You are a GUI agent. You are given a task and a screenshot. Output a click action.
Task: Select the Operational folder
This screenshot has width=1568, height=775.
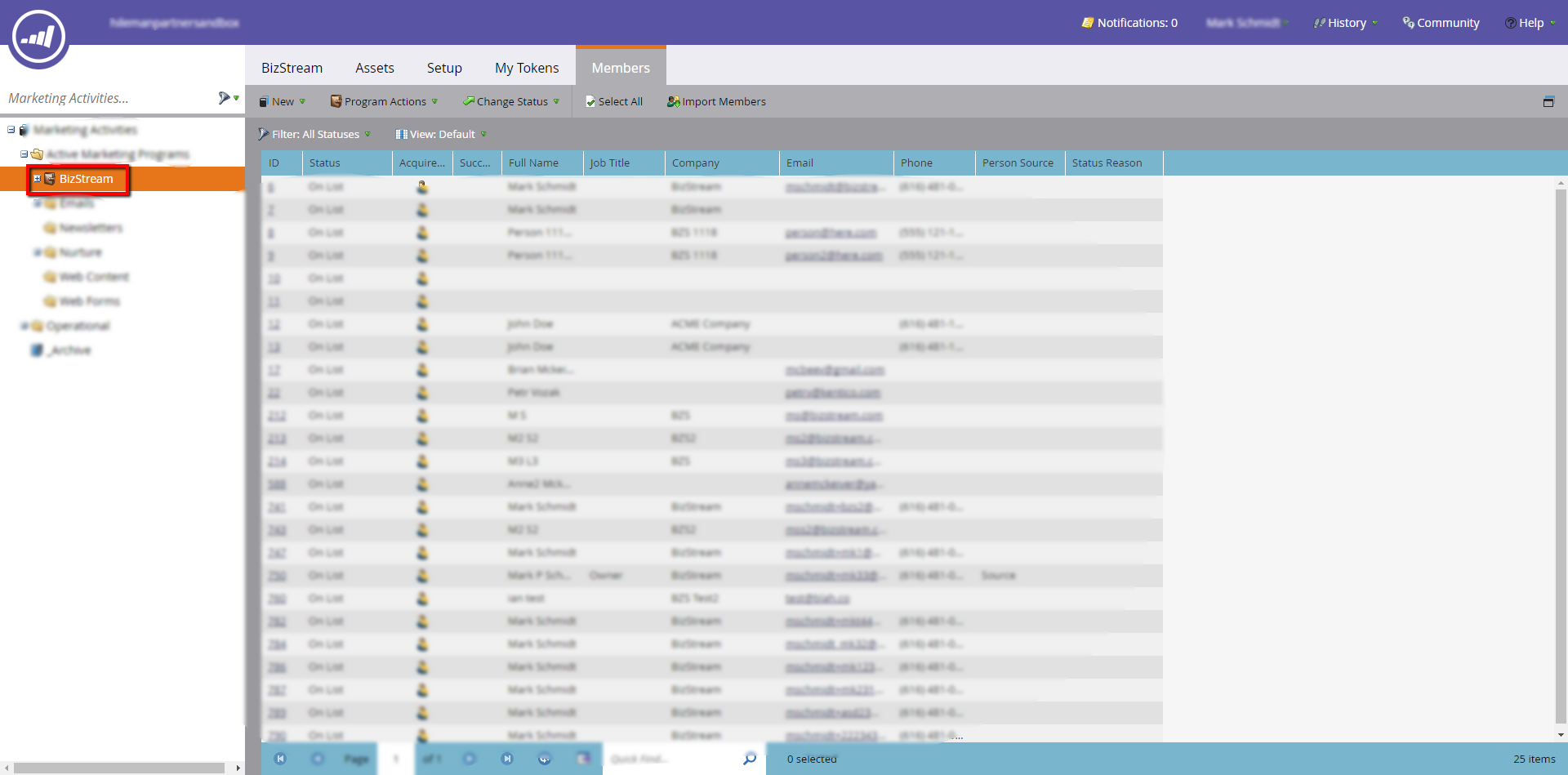pyautogui.click(x=78, y=326)
